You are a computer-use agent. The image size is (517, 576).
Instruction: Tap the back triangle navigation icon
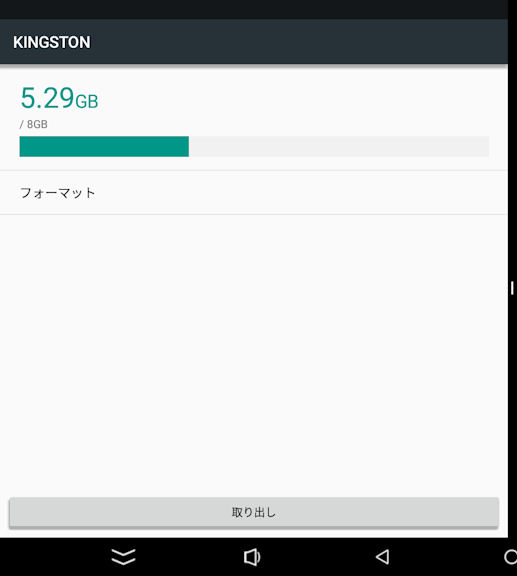click(x=383, y=557)
